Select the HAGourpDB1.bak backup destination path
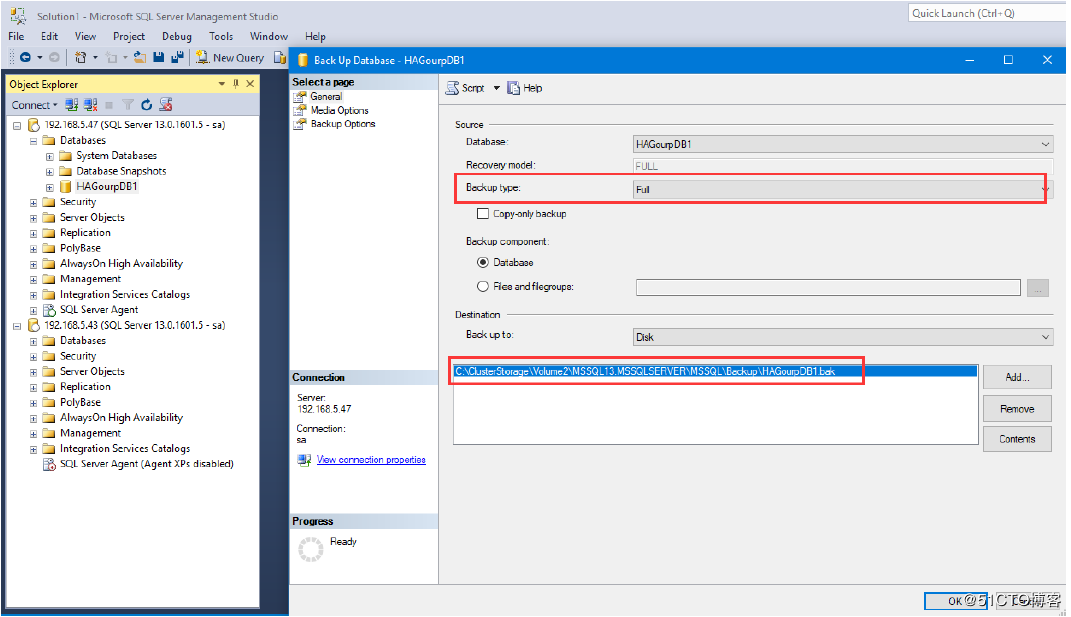 click(x=715, y=372)
